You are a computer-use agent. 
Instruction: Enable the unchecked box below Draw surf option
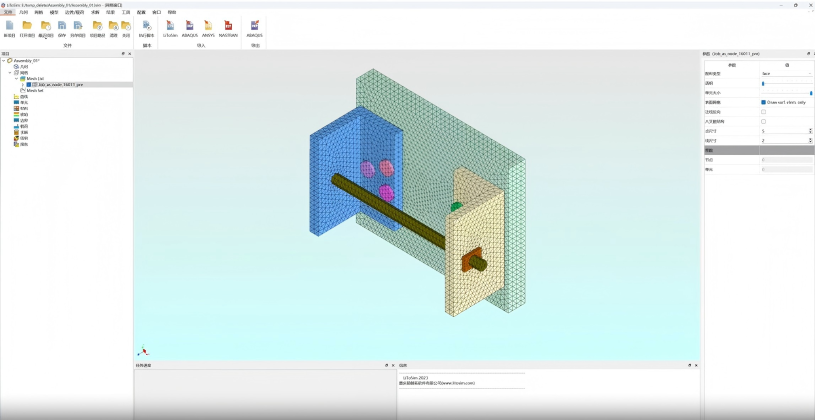click(x=764, y=112)
